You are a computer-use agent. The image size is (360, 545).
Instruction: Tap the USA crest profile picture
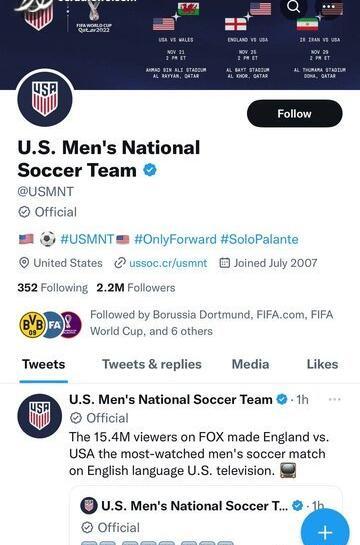(x=45, y=99)
